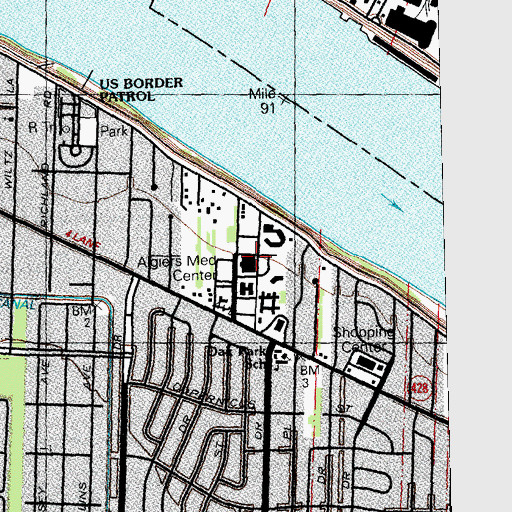
Task: Select the "BM 3" benchmark label
Action: coord(309,376)
